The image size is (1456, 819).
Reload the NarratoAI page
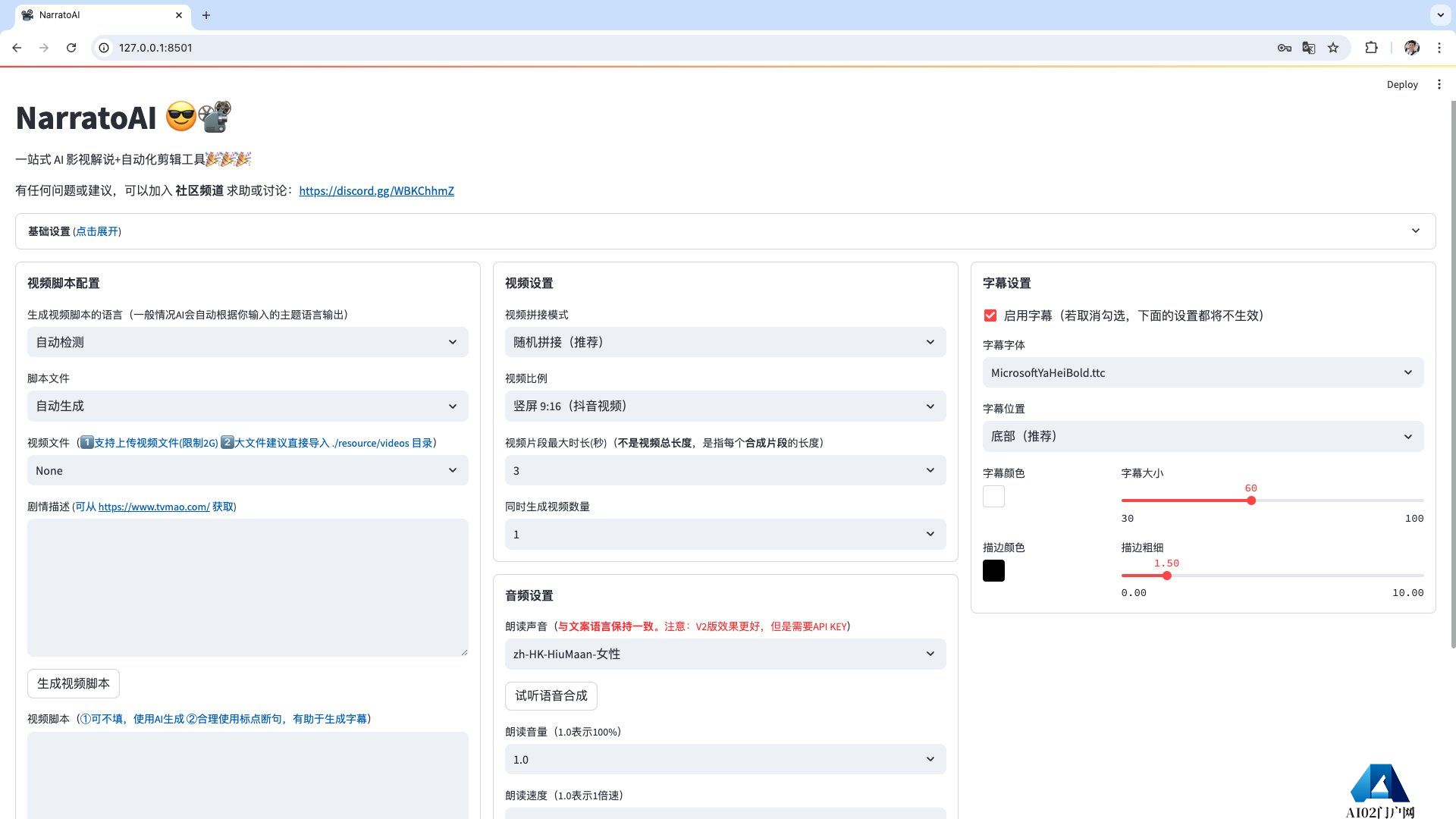[x=71, y=48]
